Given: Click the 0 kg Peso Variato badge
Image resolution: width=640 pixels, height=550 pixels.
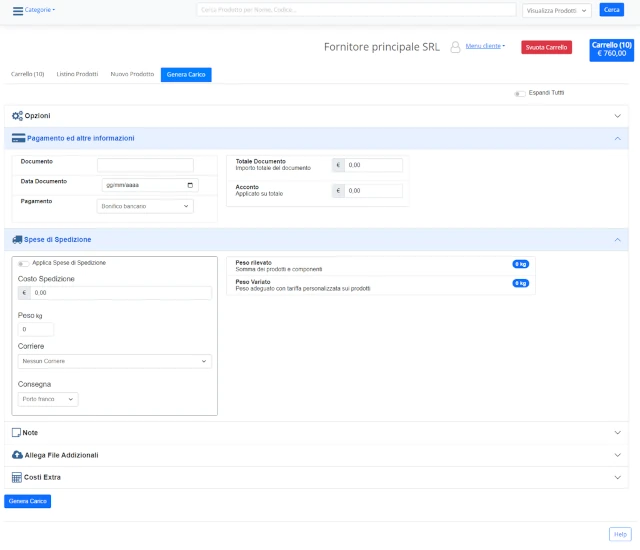Looking at the screenshot, I should click(x=520, y=283).
